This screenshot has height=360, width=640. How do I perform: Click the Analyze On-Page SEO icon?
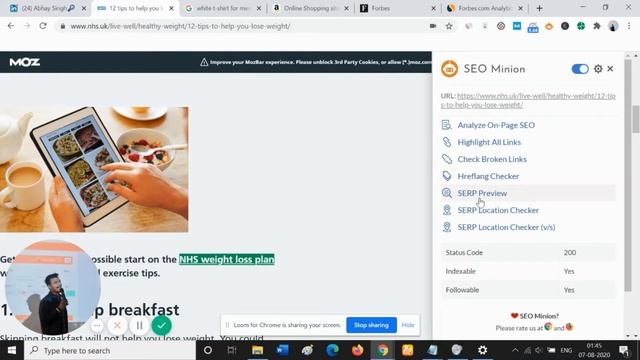pos(447,125)
